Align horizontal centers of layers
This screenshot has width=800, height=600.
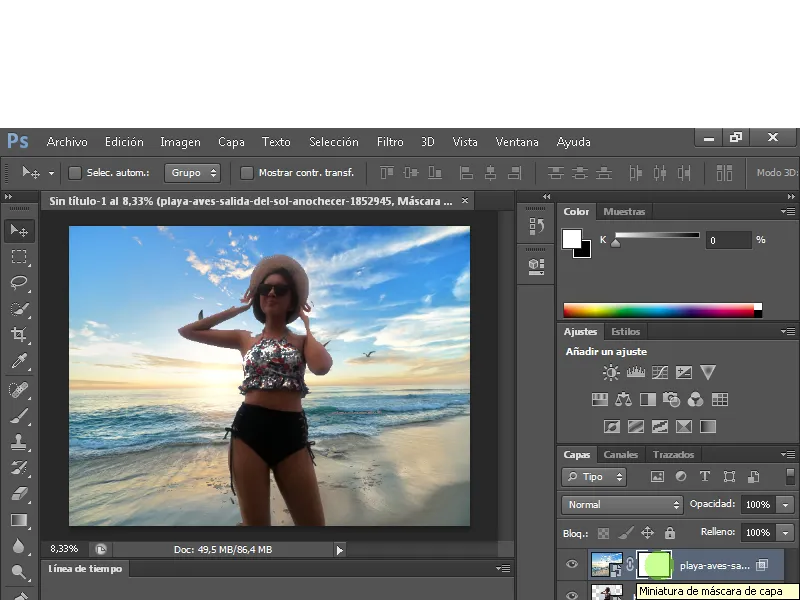tap(490, 173)
